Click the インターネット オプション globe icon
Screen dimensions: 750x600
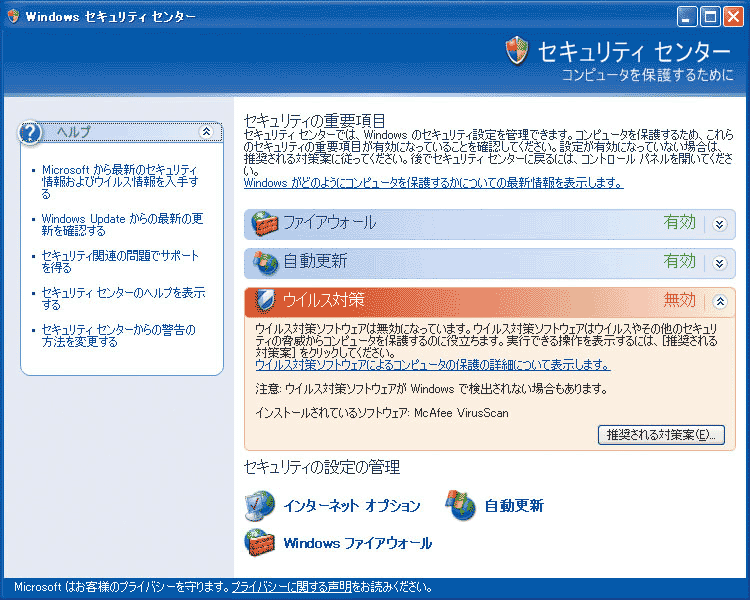[x=260, y=506]
